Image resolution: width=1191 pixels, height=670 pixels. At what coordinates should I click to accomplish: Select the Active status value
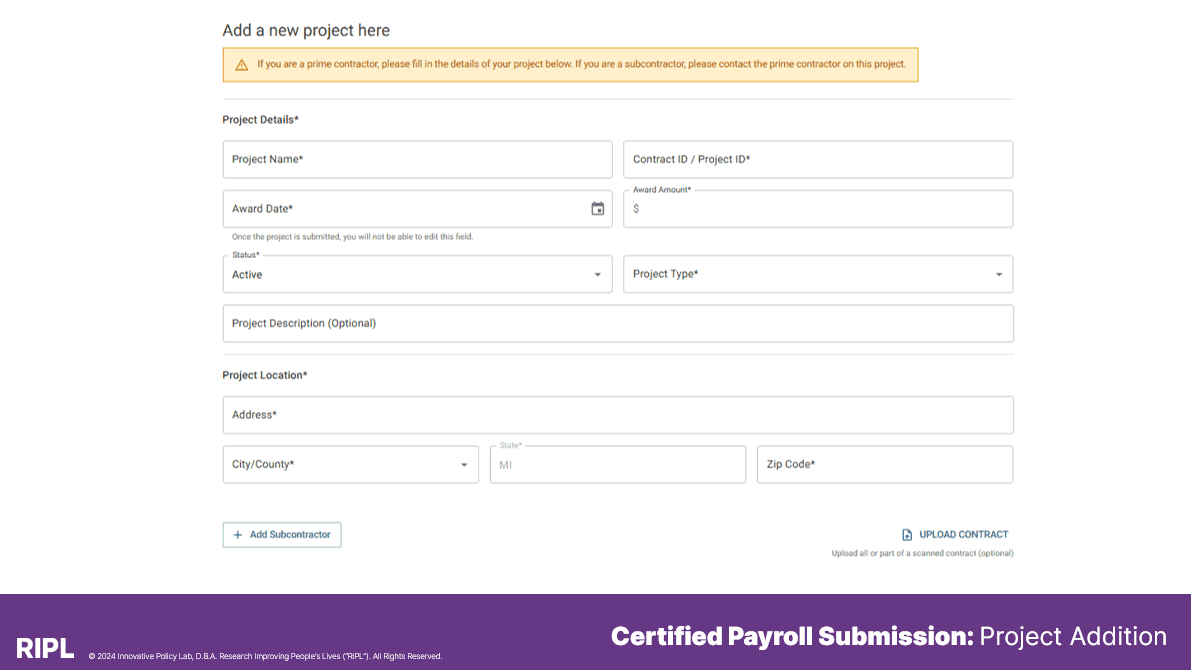coord(247,275)
